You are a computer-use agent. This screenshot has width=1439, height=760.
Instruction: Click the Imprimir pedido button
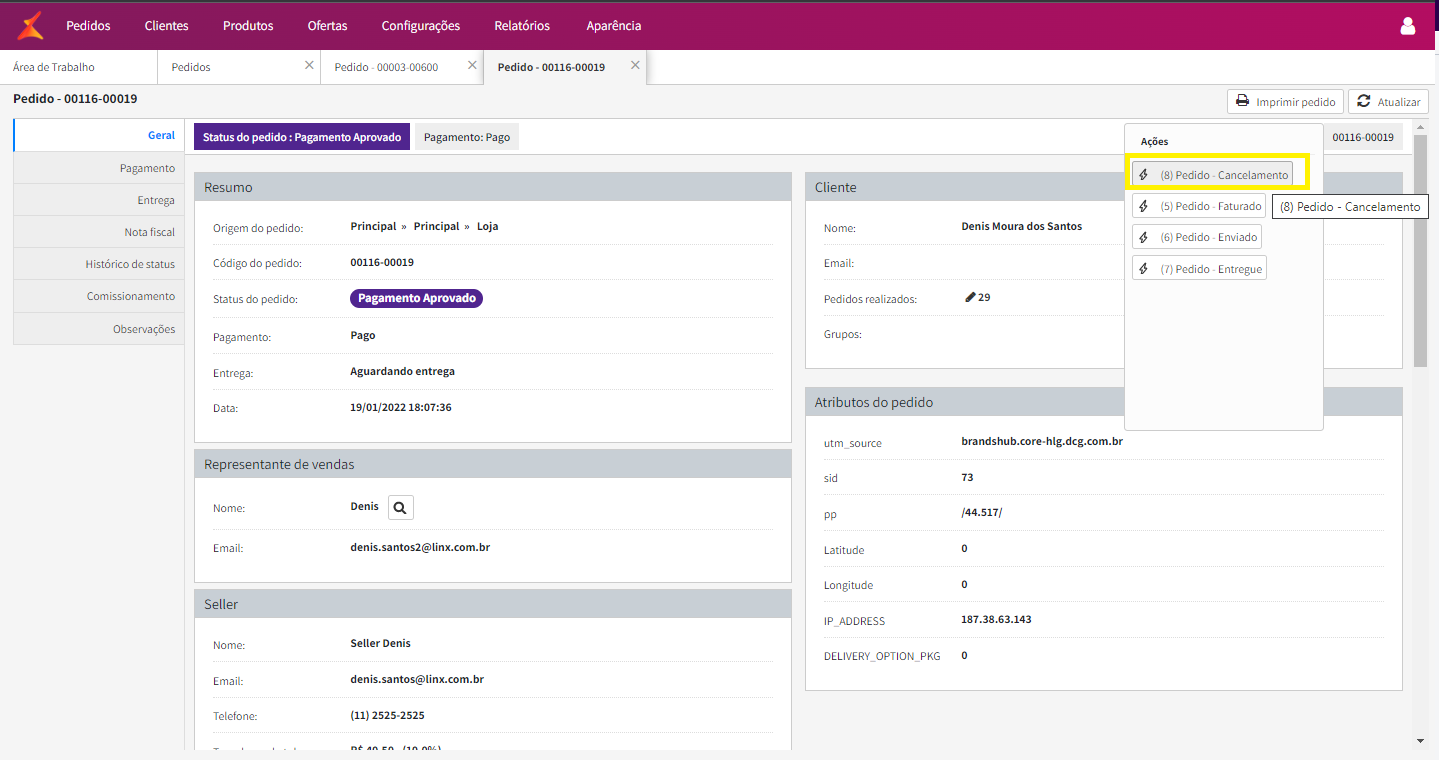pos(1285,102)
